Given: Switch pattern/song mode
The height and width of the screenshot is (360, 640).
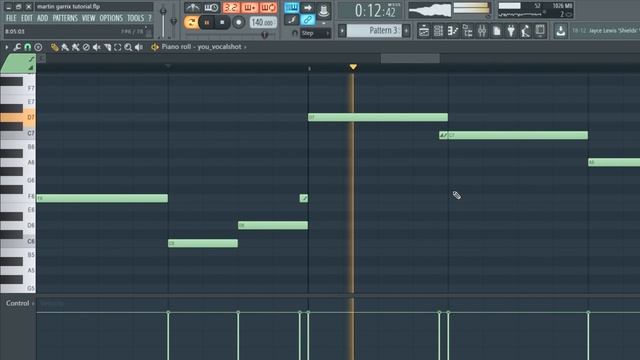Looking at the screenshot, I should click(191, 22).
